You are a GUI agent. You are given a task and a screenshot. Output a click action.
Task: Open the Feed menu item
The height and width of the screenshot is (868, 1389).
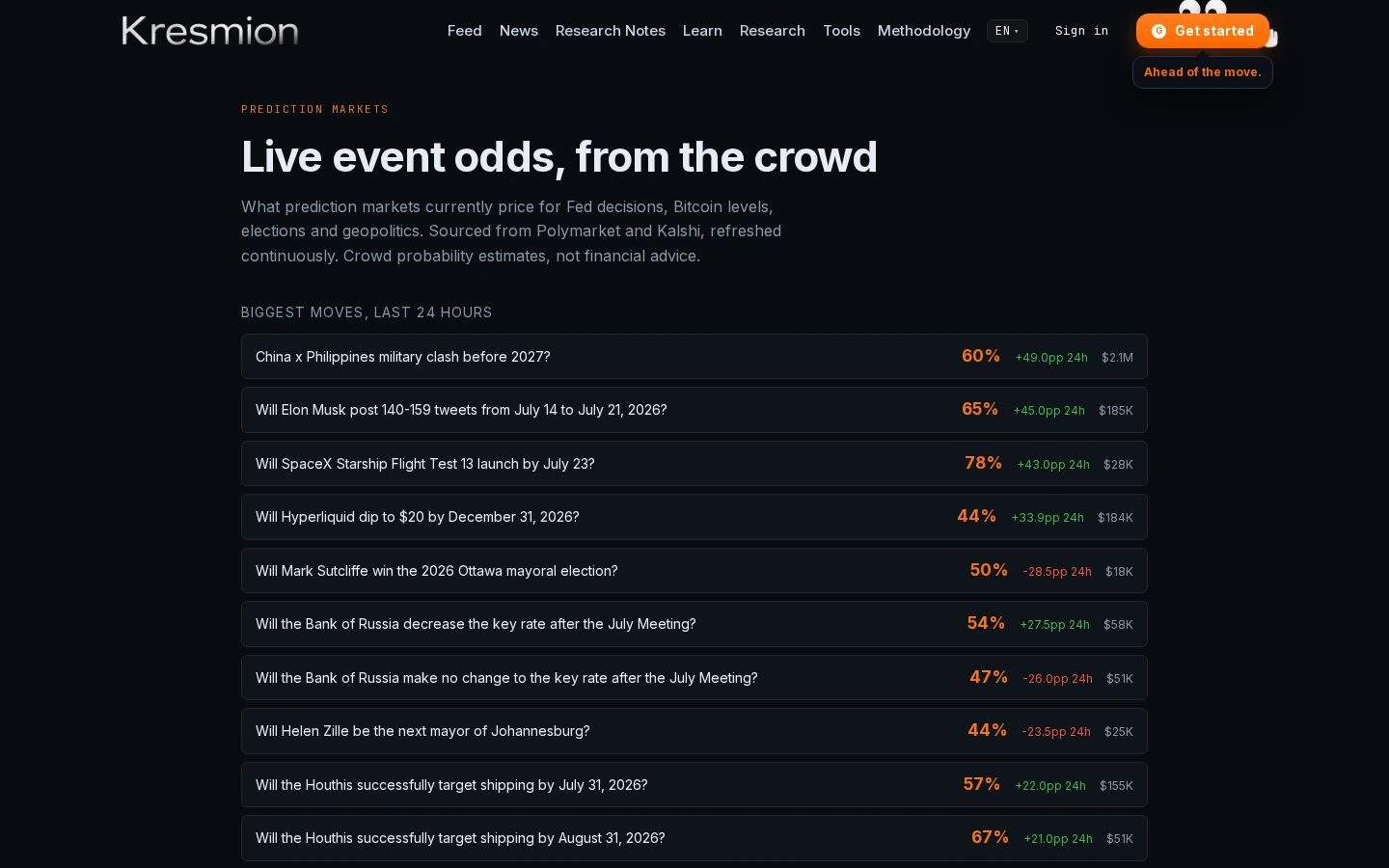click(x=464, y=31)
